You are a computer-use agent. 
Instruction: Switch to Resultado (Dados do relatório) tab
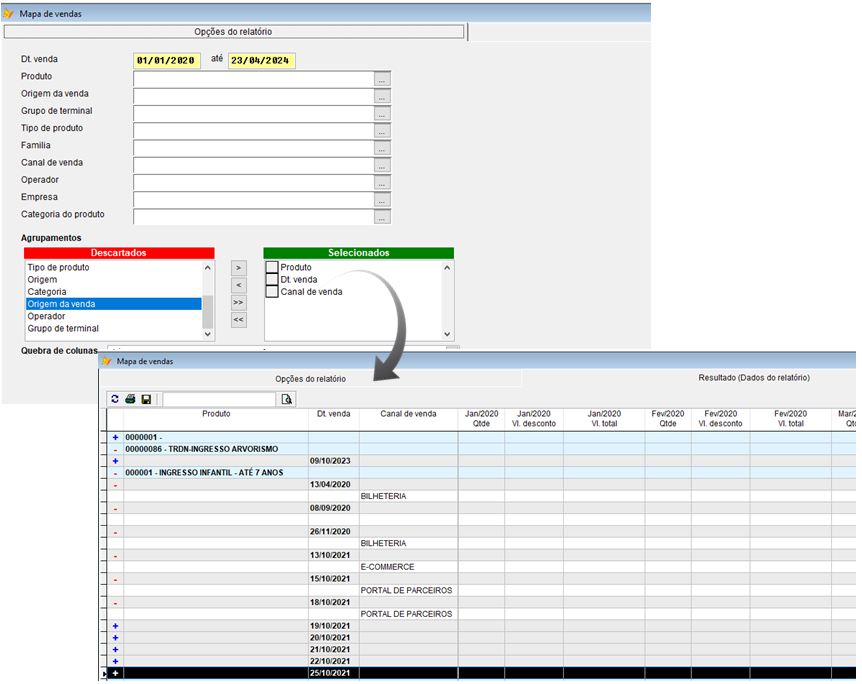[x=753, y=378]
